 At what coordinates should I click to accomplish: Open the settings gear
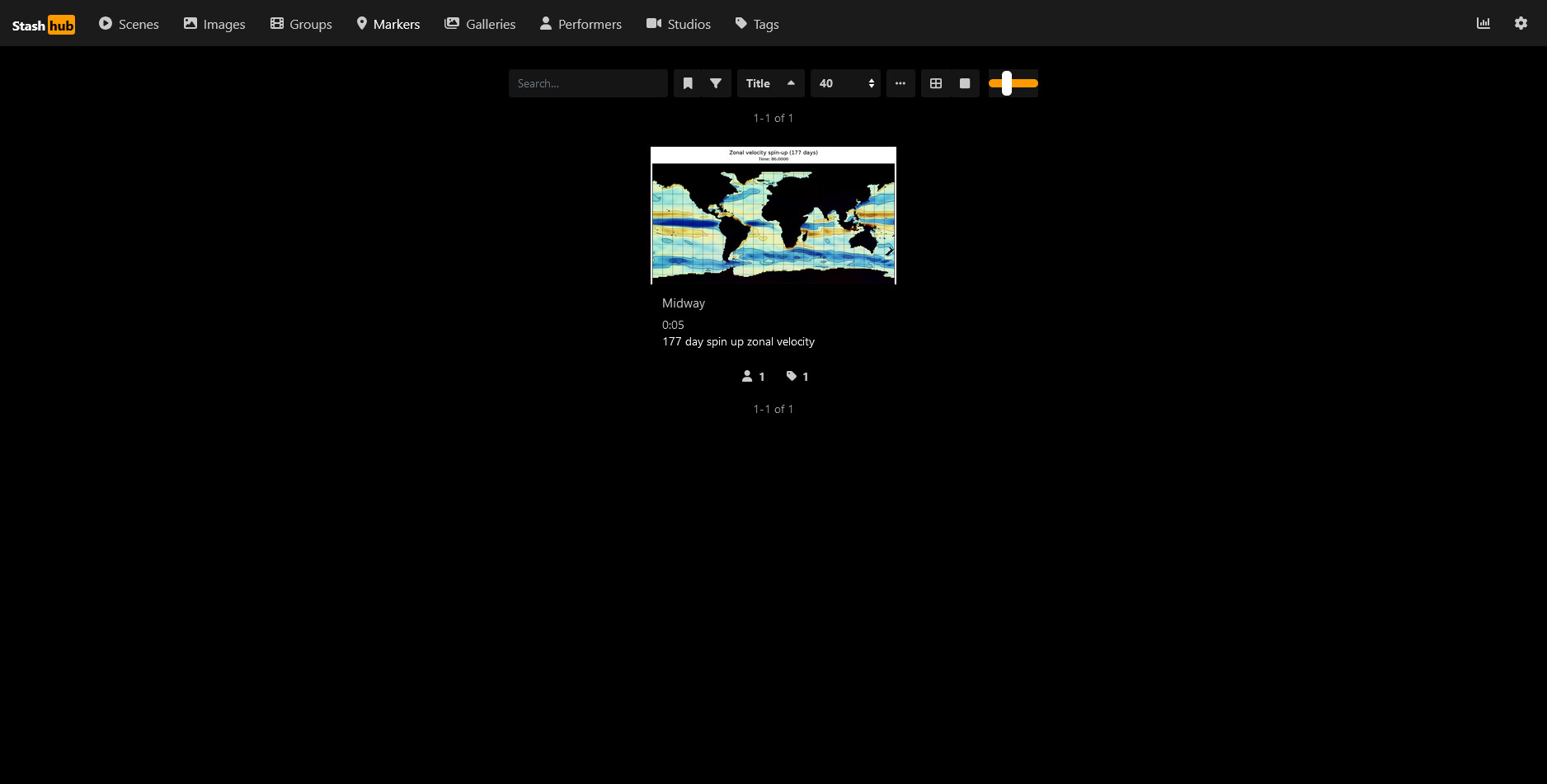1521,23
